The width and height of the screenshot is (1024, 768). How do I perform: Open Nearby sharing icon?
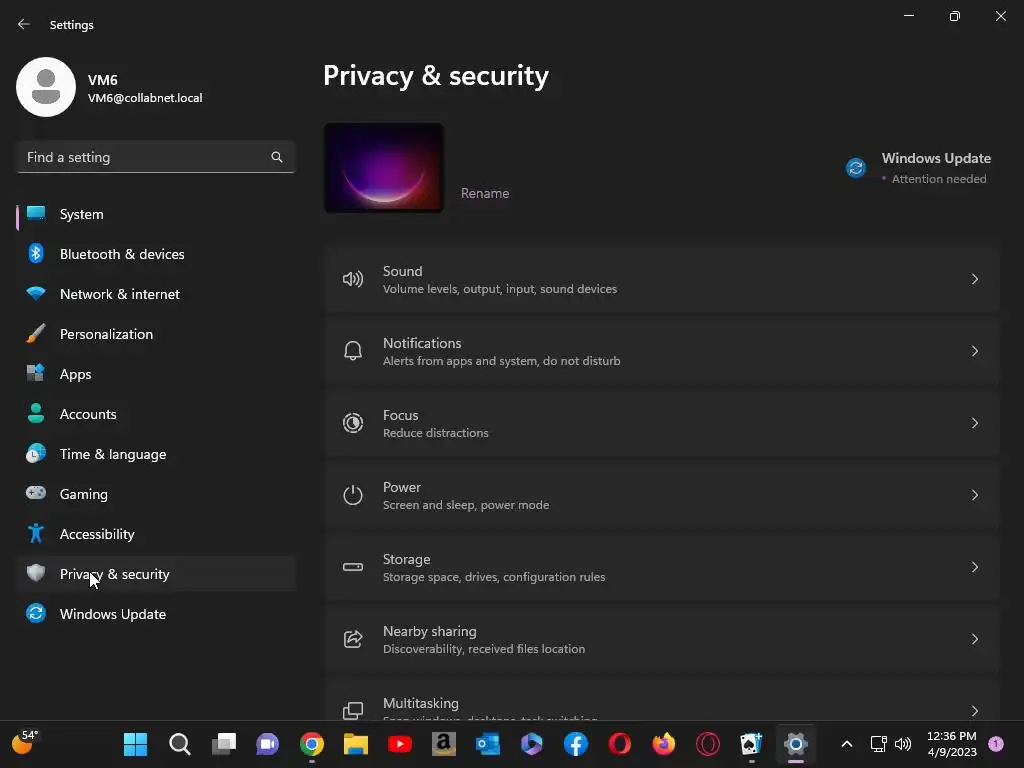pos(353,639)
